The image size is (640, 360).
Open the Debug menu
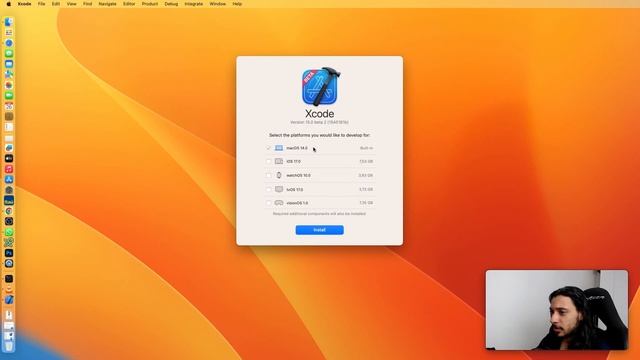[x=171, y=4]
